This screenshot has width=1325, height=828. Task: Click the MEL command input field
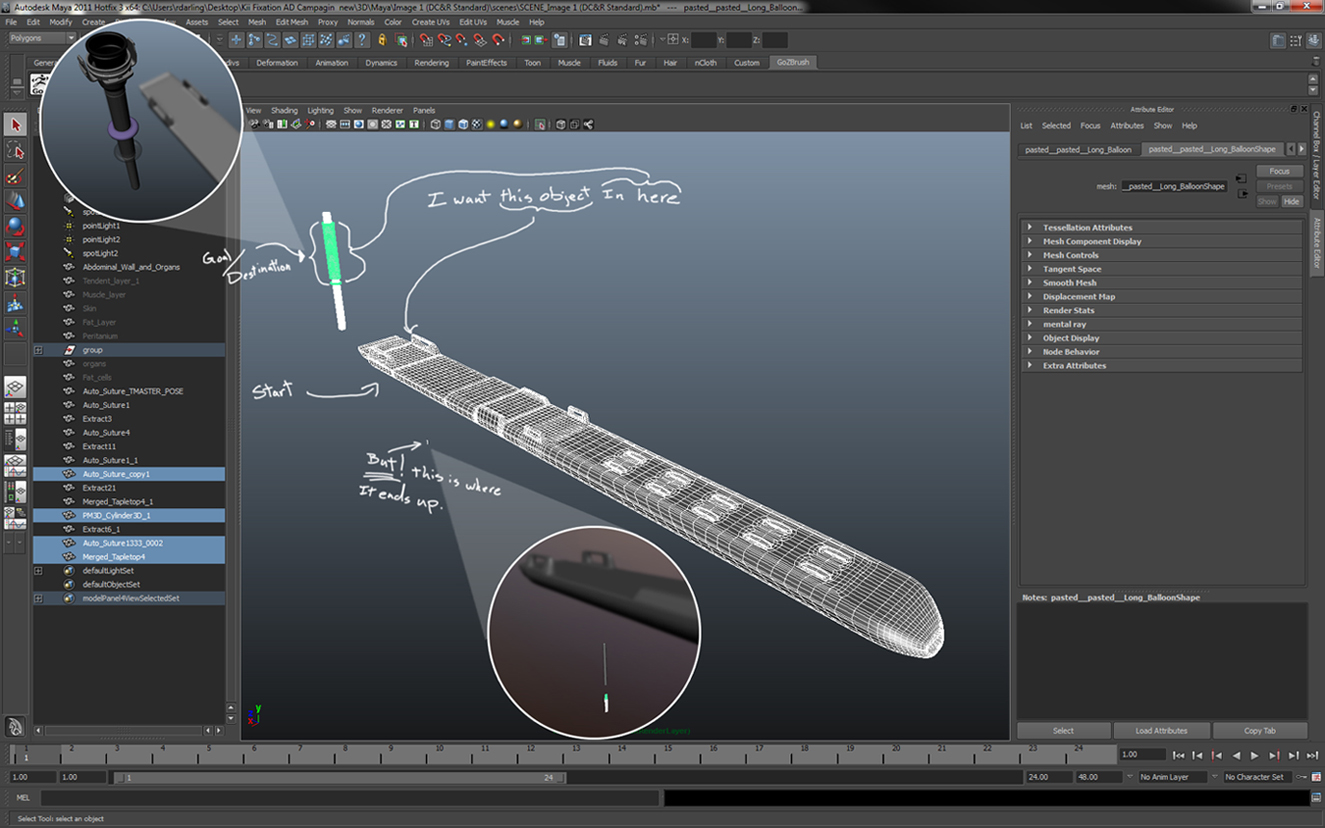(350, 798)
